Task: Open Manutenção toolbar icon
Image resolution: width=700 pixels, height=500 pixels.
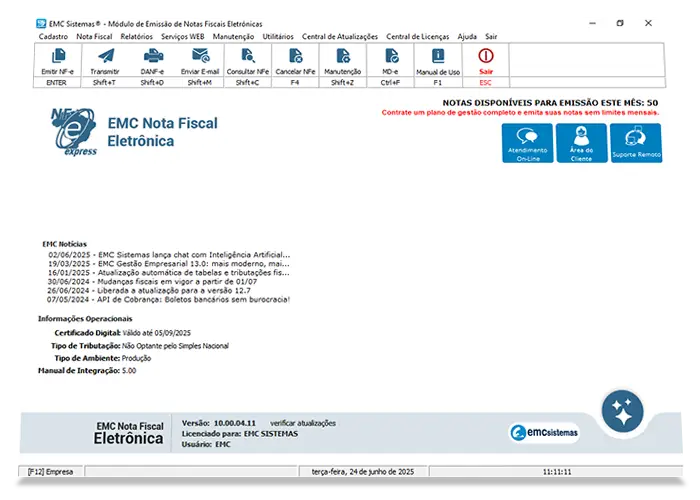Action: pos(343,56)
